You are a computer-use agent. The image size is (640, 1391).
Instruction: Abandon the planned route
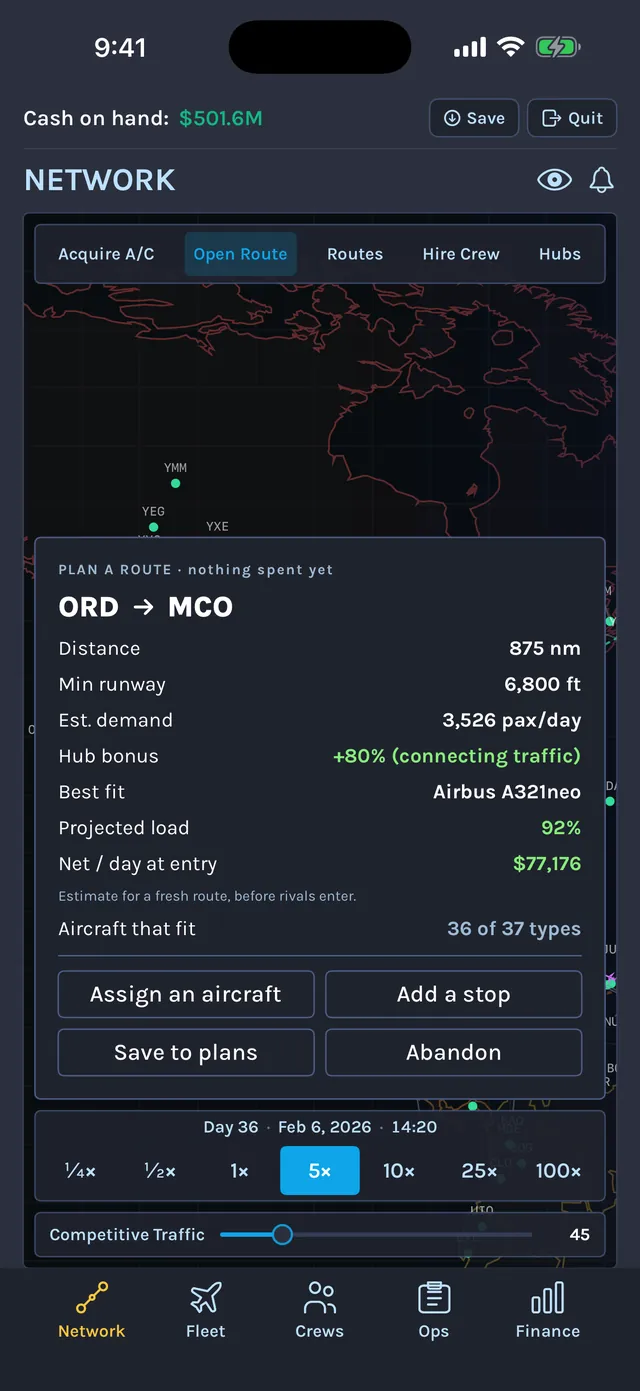pyautogui.click(x=454, y=1052)
